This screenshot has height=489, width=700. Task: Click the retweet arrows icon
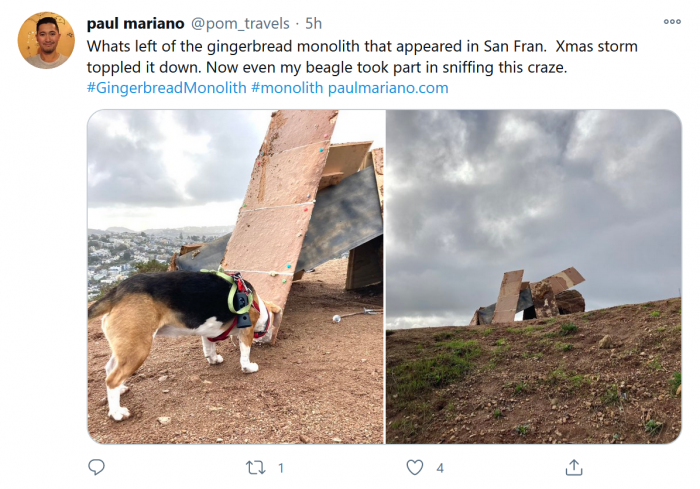point(255,468)
